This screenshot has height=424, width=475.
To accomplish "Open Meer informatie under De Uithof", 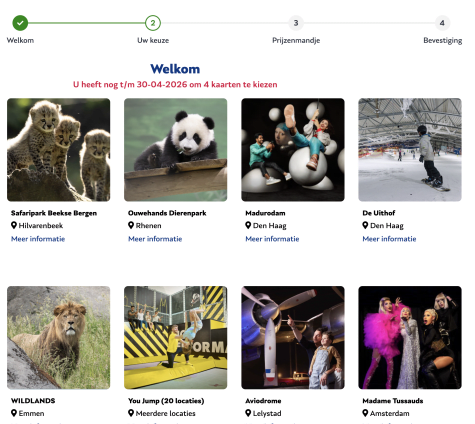I will pyautogui.click(x=389, y=239).
